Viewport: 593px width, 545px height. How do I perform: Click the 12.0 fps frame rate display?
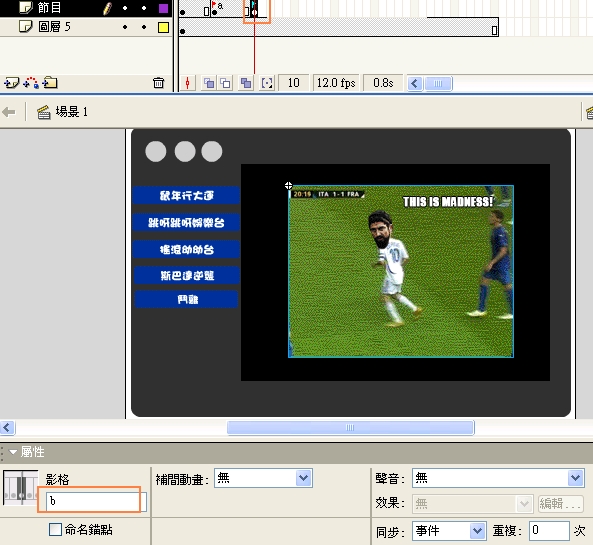(x=336, y=83)
